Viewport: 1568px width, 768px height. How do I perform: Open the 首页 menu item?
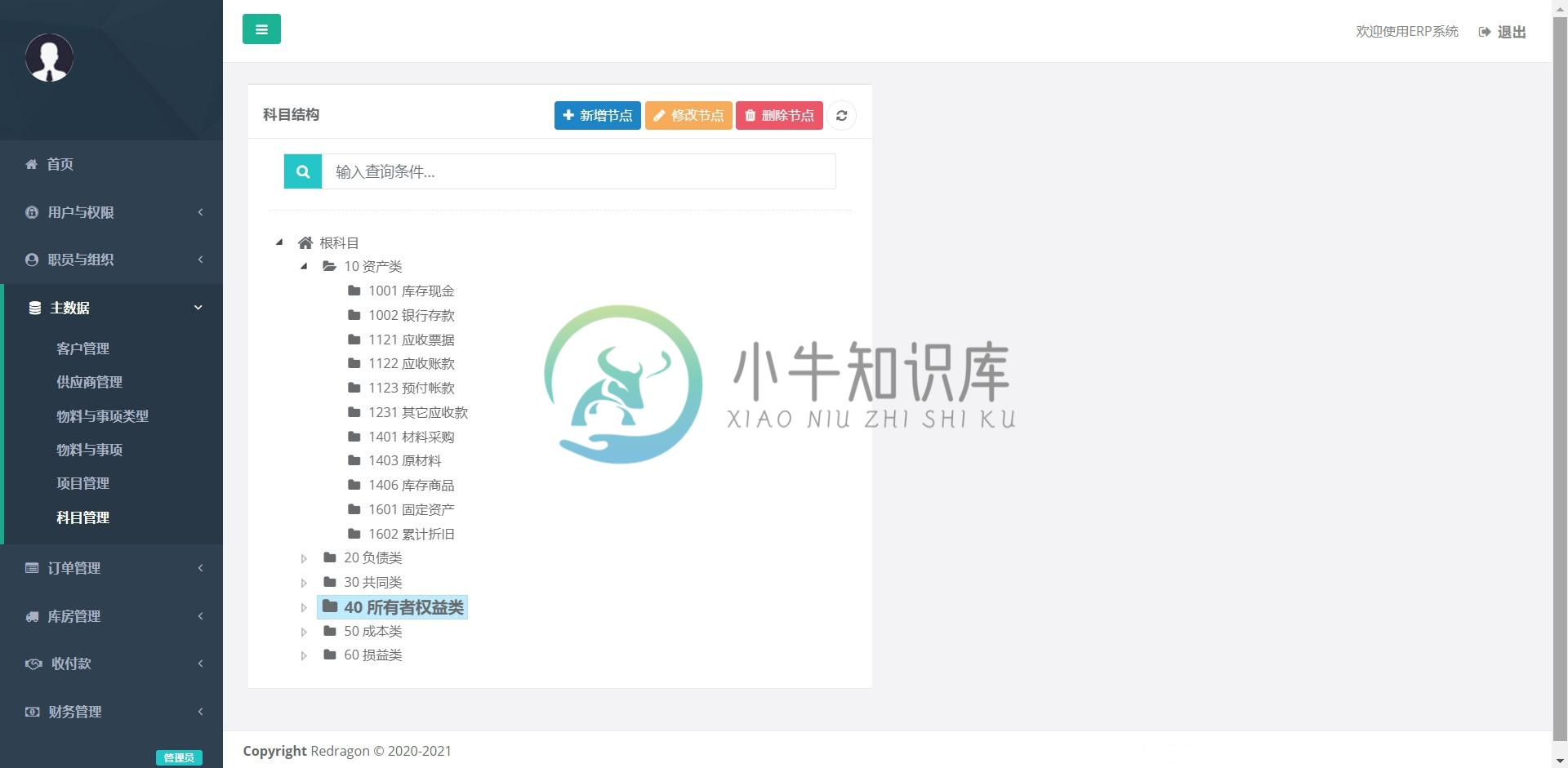113,164
